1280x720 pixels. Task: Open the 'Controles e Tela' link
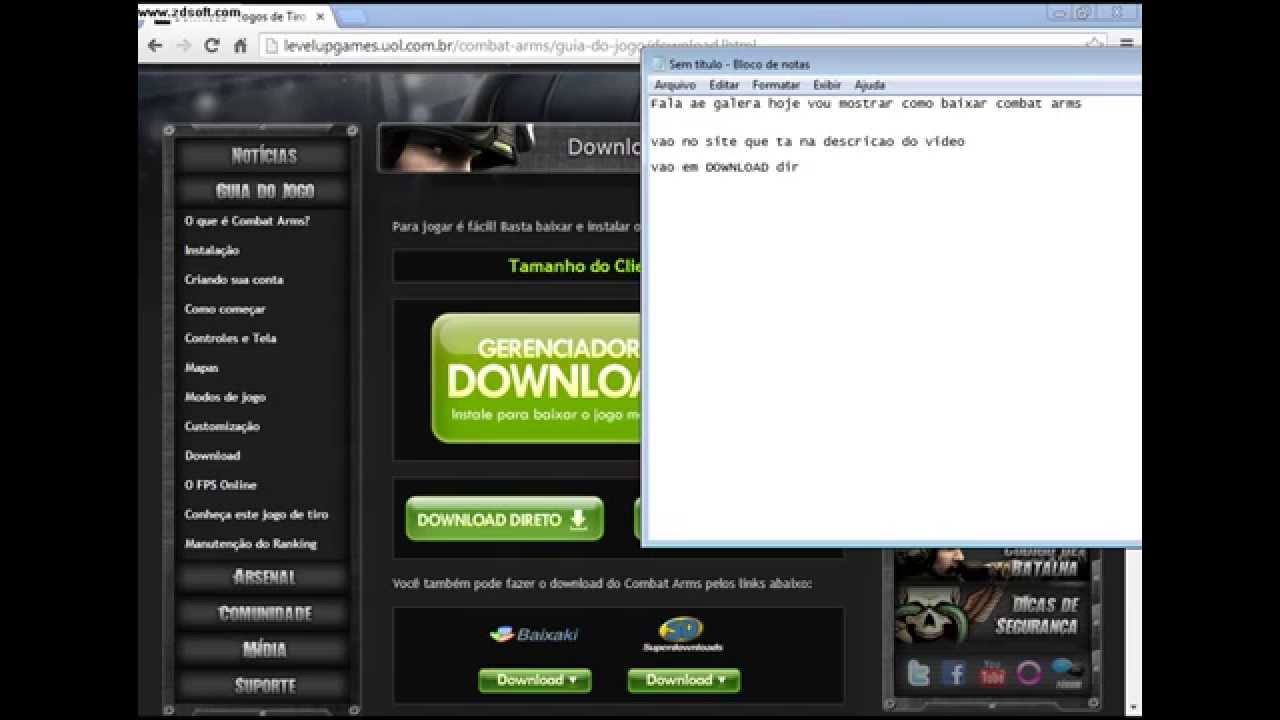click(x=230, y=338)
